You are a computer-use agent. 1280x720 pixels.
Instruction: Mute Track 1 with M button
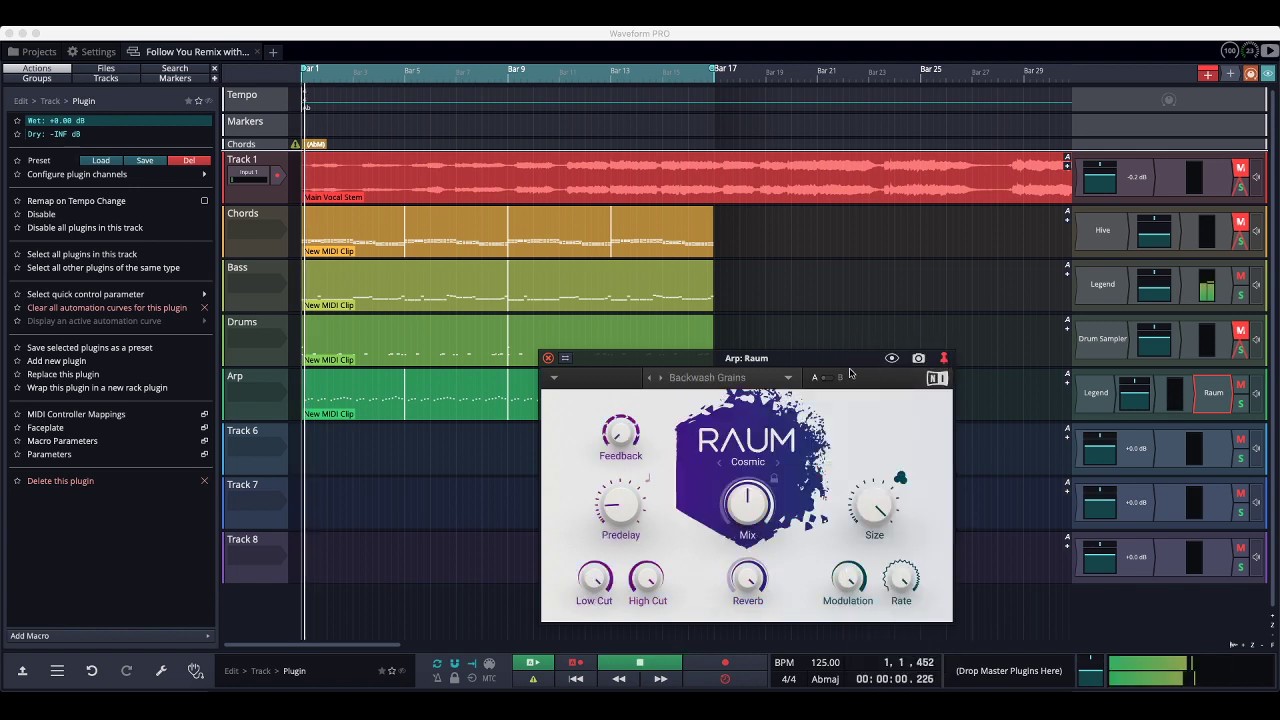tap(1241, 168)
